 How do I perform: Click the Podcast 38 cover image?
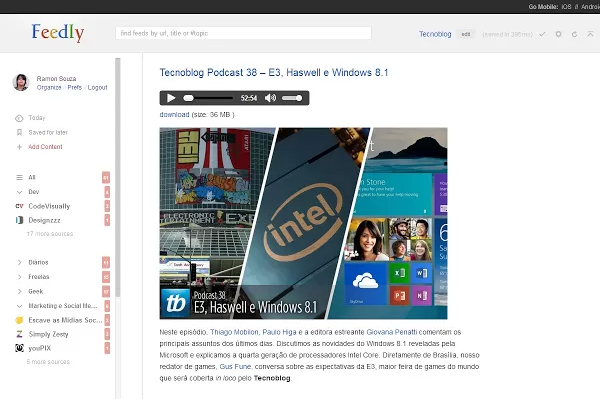click(x=303, y=224)
